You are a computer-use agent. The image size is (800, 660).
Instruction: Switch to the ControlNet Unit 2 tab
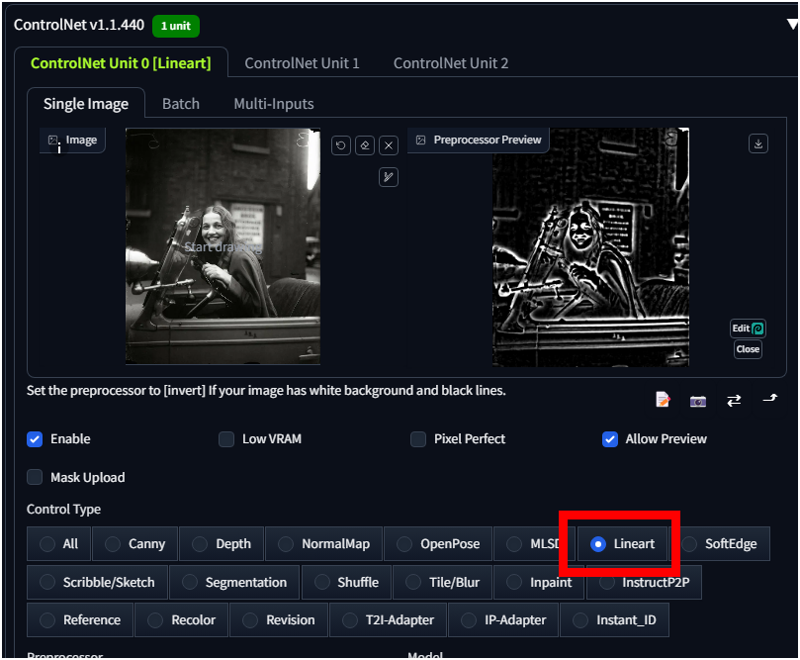tap(451, 63)
